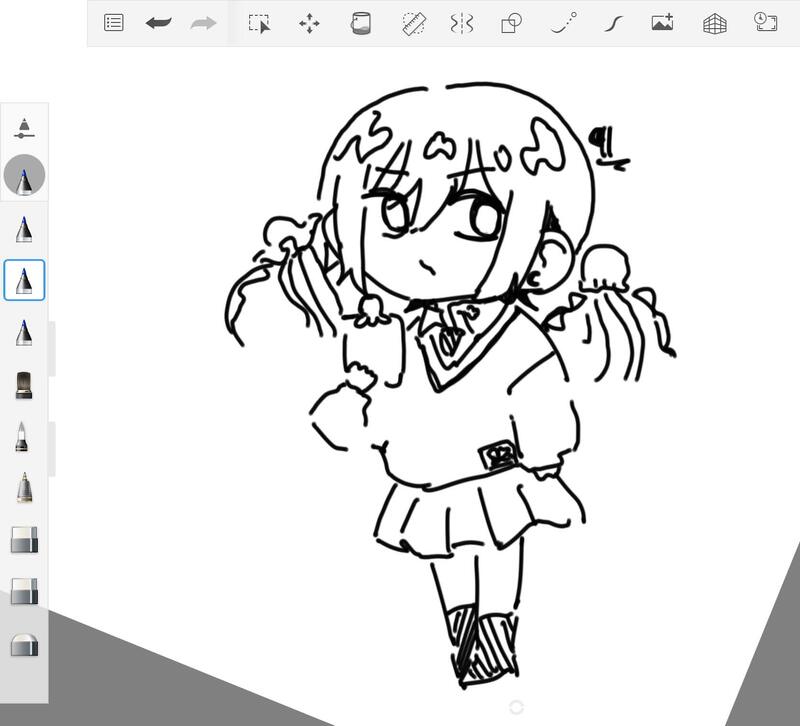The width and height of the screenshot is (800, 726).
Task: Pick the fine ink pen brush
Action: (x=21, y=437)
